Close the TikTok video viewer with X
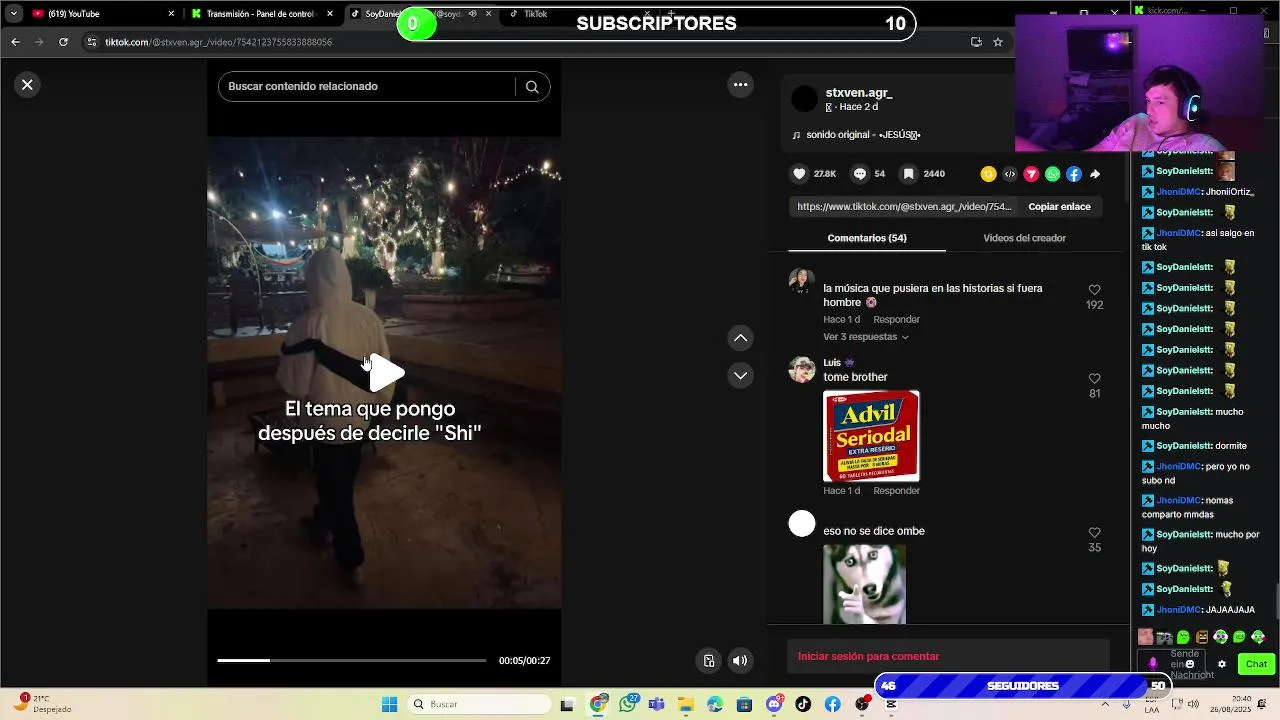Image resolution: width=1280 pixels, height=720 pixels. (27, 85)
